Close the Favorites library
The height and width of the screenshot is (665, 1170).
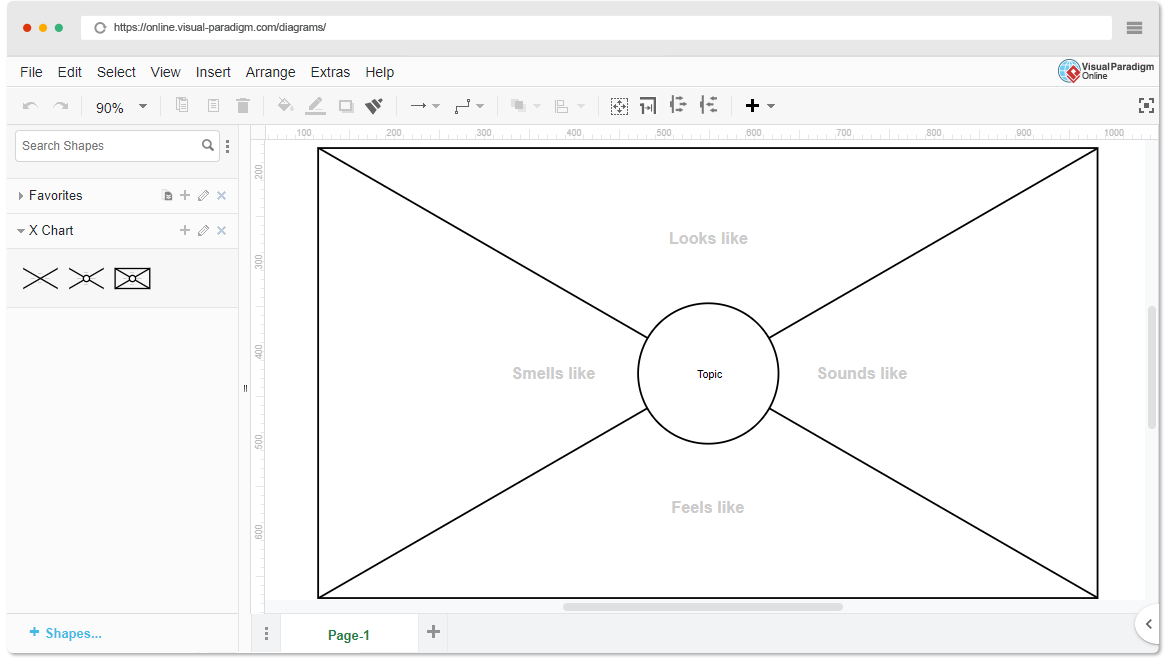(x=222, y=196)
